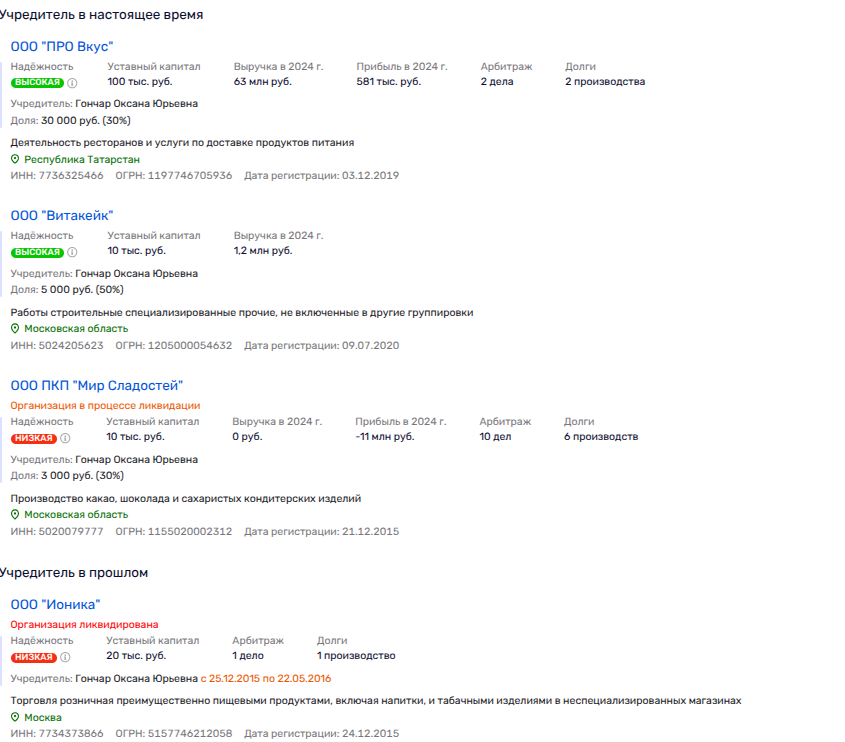The image size is (845, 742).
Task: Click Москва region link under Ионика
Action: click(x=43, y=718)
